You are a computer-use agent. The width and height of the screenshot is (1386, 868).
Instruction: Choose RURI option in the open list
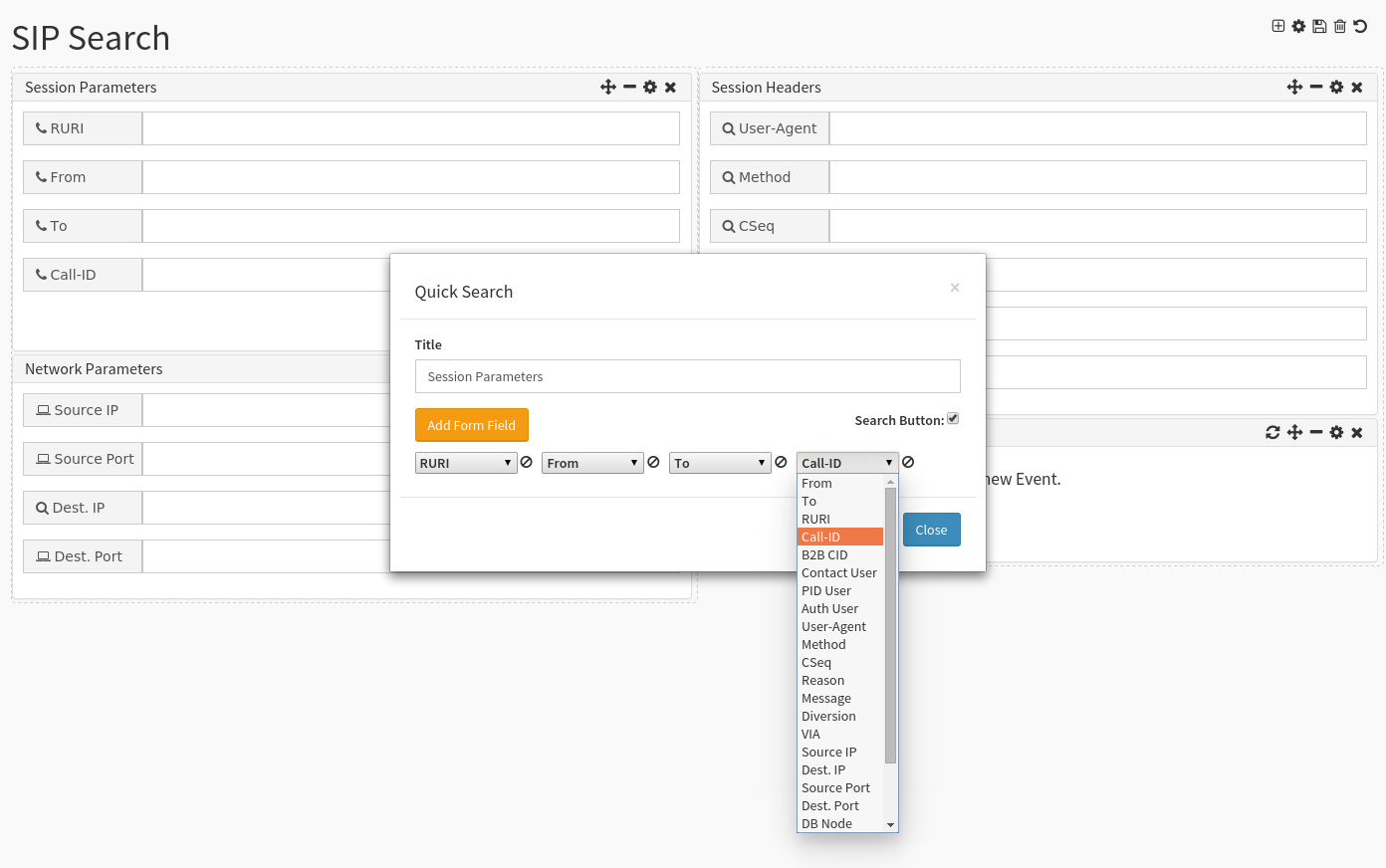click(x=840, y=519)
